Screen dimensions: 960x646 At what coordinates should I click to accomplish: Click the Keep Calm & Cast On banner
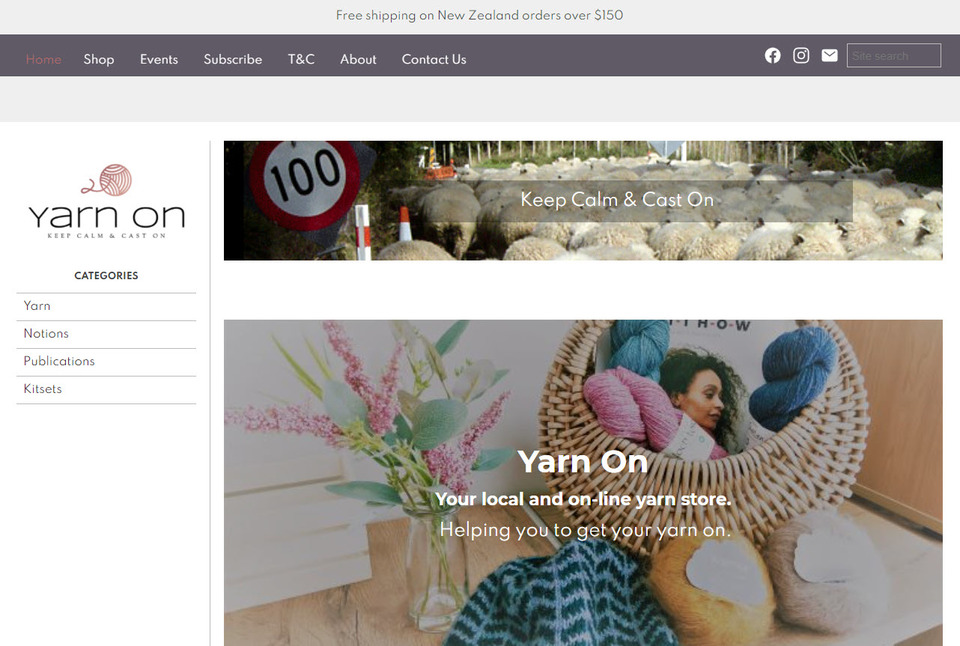(583, 200)
